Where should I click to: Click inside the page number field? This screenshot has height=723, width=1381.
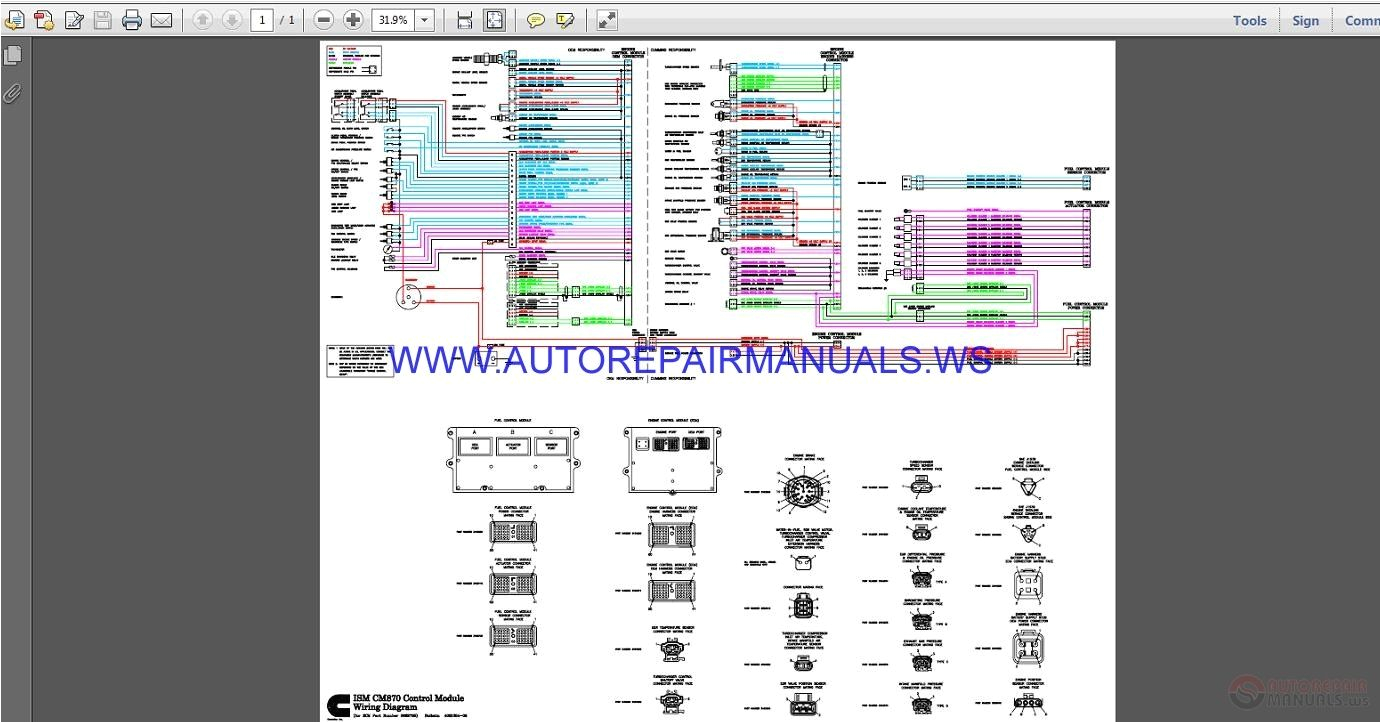click(261, 19)
